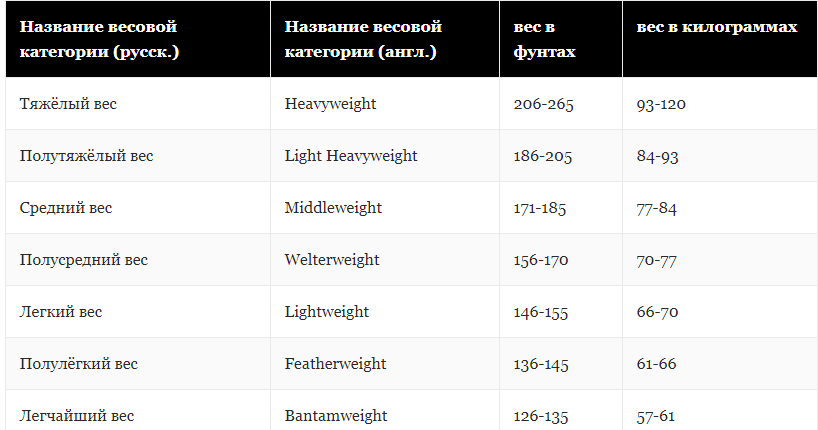Click the 186-205 pounds value
818x430 pixels.
[543, 156]
